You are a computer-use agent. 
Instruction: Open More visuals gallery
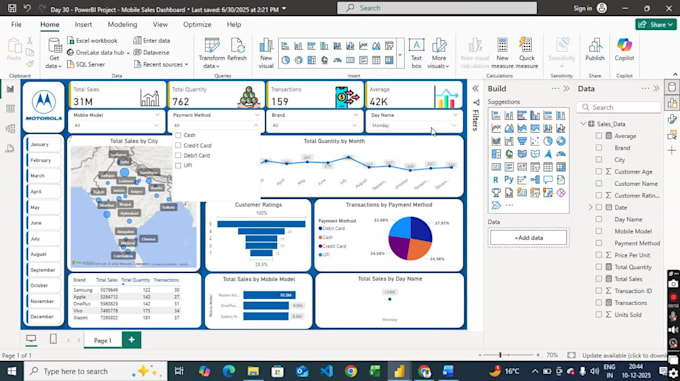pyautogui.click(x=438, y=53)
